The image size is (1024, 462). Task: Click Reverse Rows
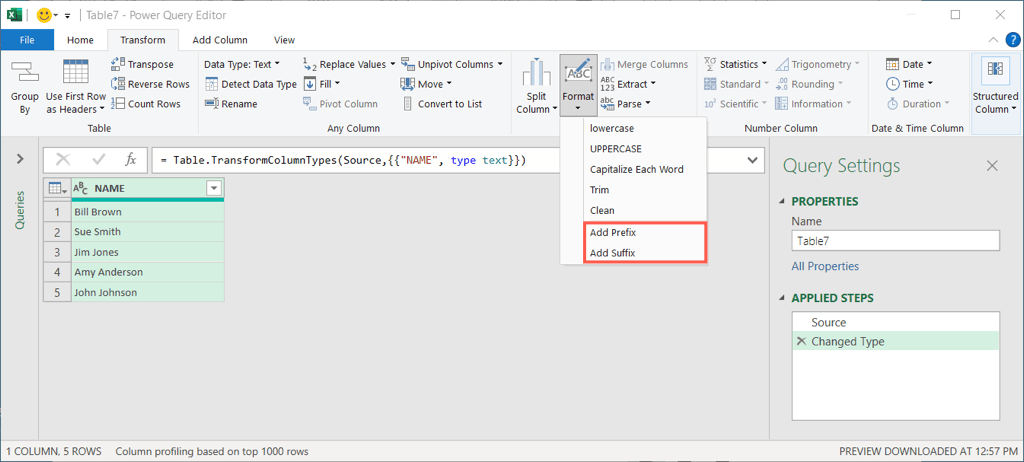[151, 84]
